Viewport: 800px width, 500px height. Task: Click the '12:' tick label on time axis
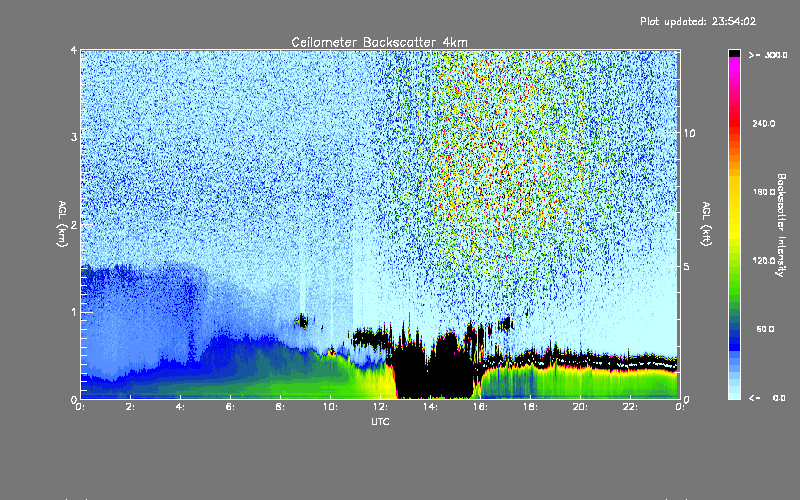[x=380, y=407]
